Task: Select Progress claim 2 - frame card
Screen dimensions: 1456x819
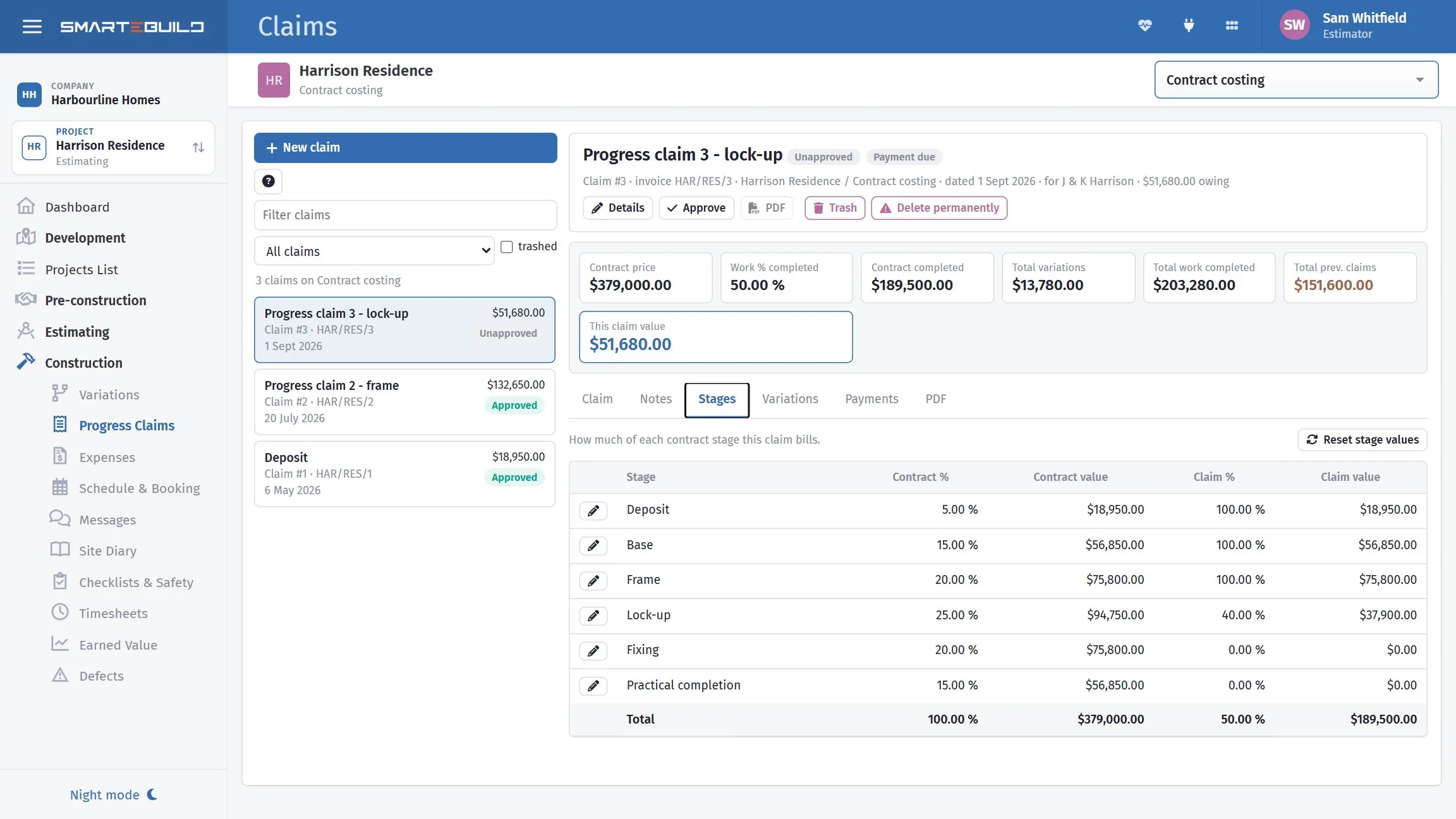Action: 404,401
